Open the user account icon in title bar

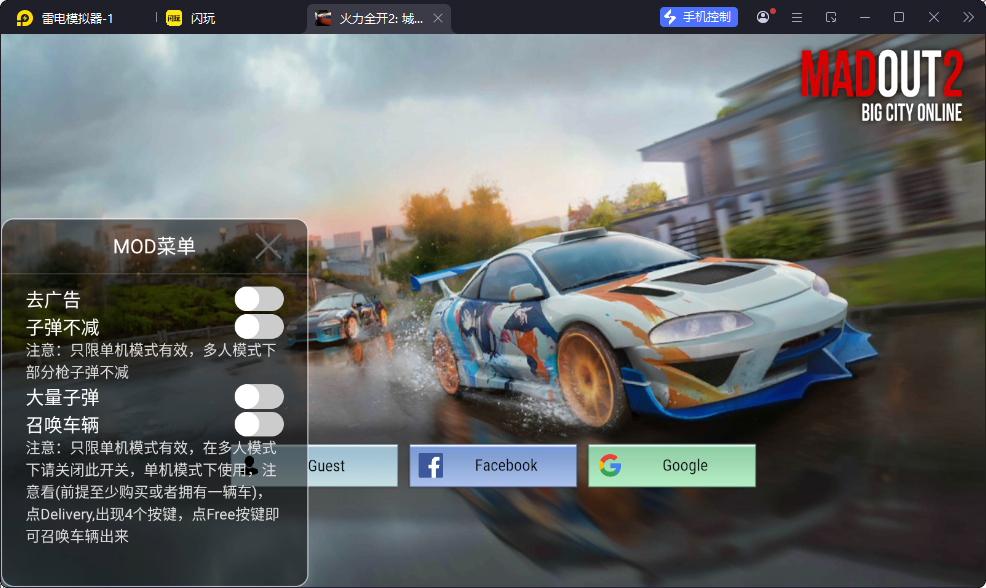point(763,17)
